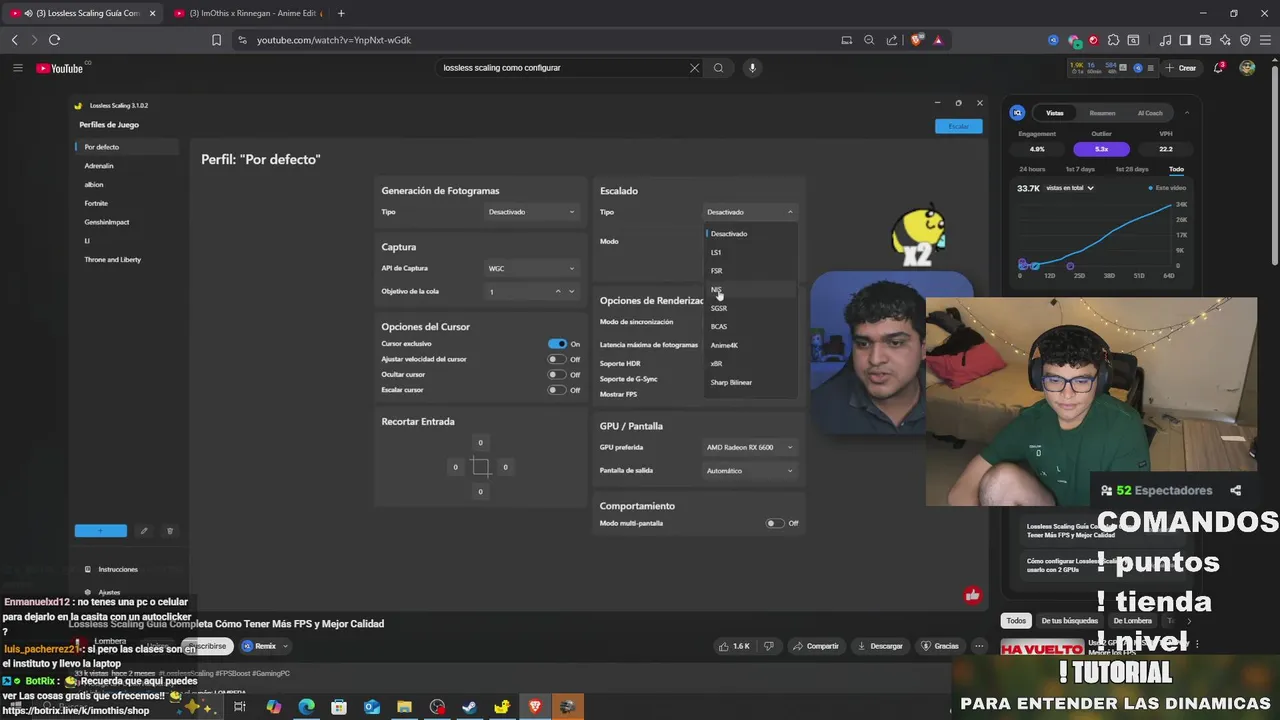Open the Brave Leo AI sparkle icon
Viewport: 1280px width, 720px height.
(x=1225, y=40)
